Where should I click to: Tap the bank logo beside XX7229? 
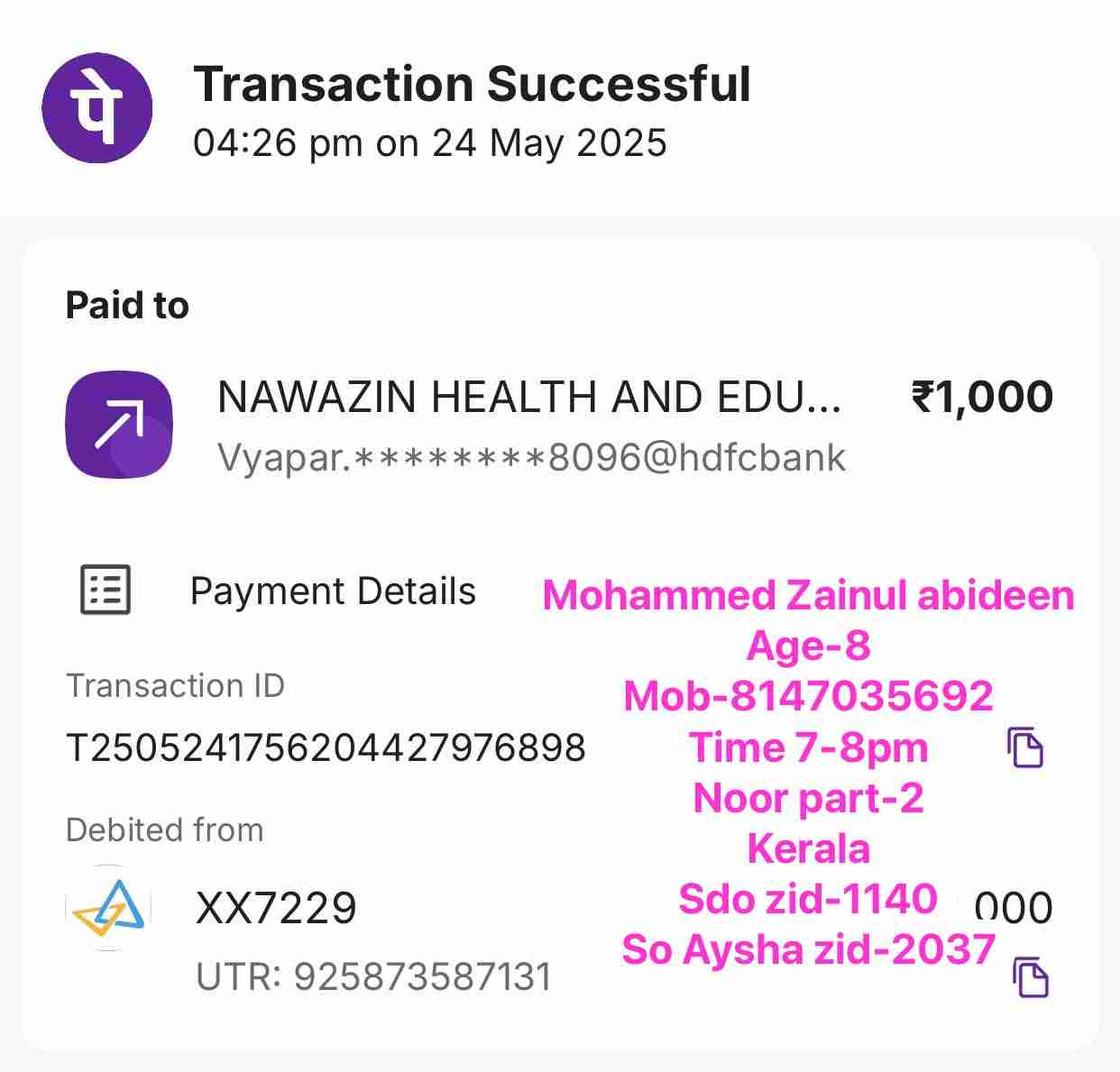point(108,908)
